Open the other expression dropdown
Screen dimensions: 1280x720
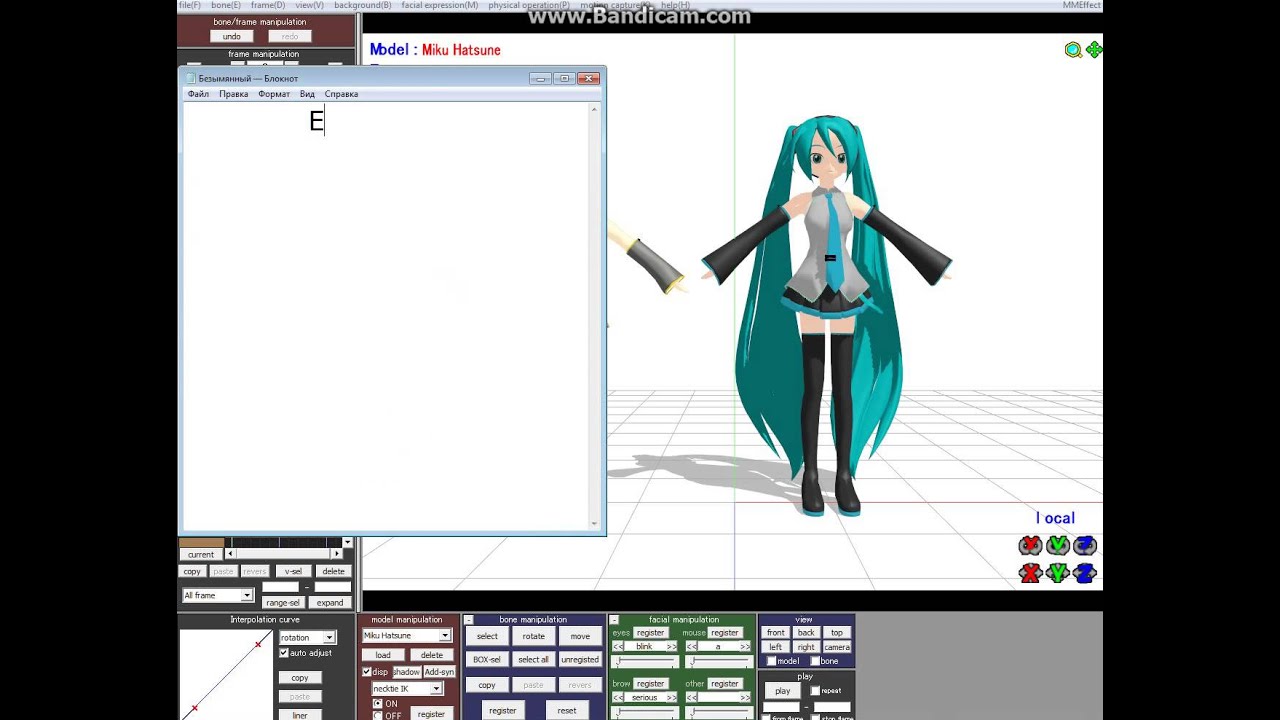coord(718,698)
